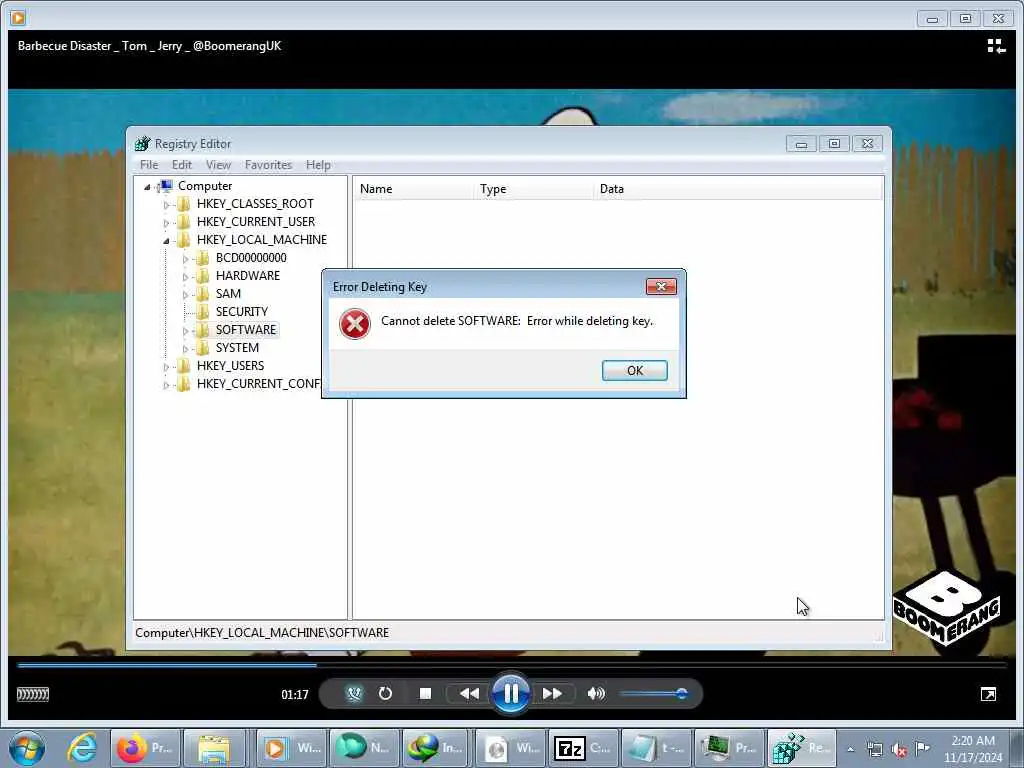Screen dimensions: 1024x768
Task: Click the Data column header
Action: 738,189
